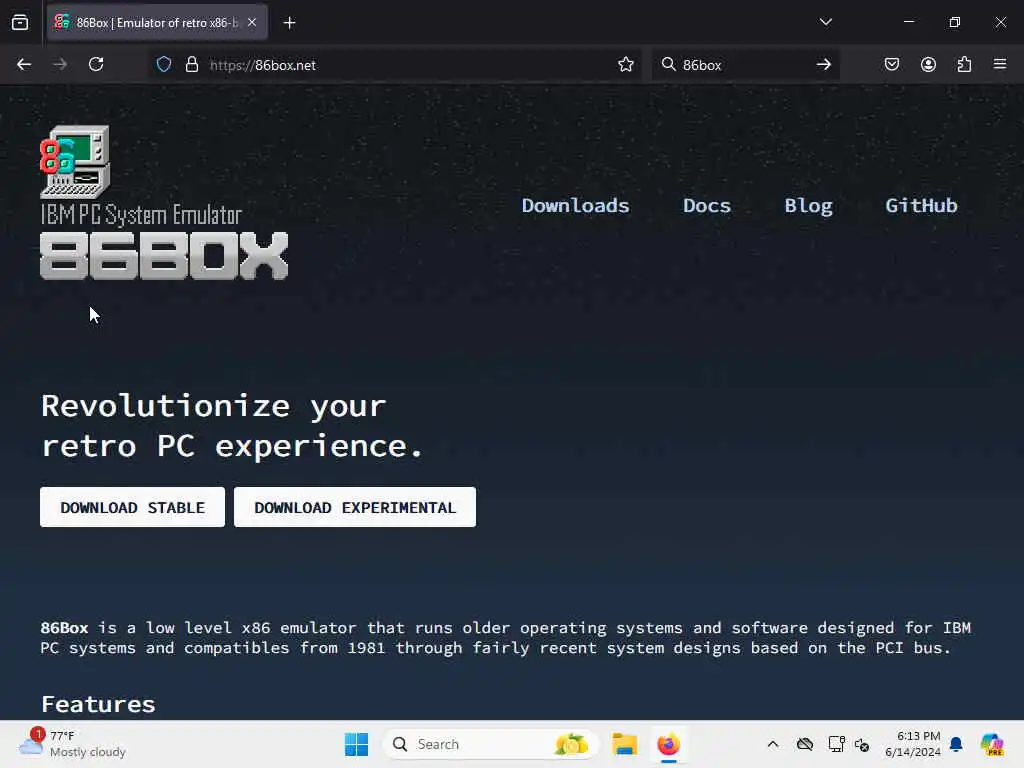Open the notifications bell
The width and height of the screenshot is (1024, 768).
tap(956, 744)
